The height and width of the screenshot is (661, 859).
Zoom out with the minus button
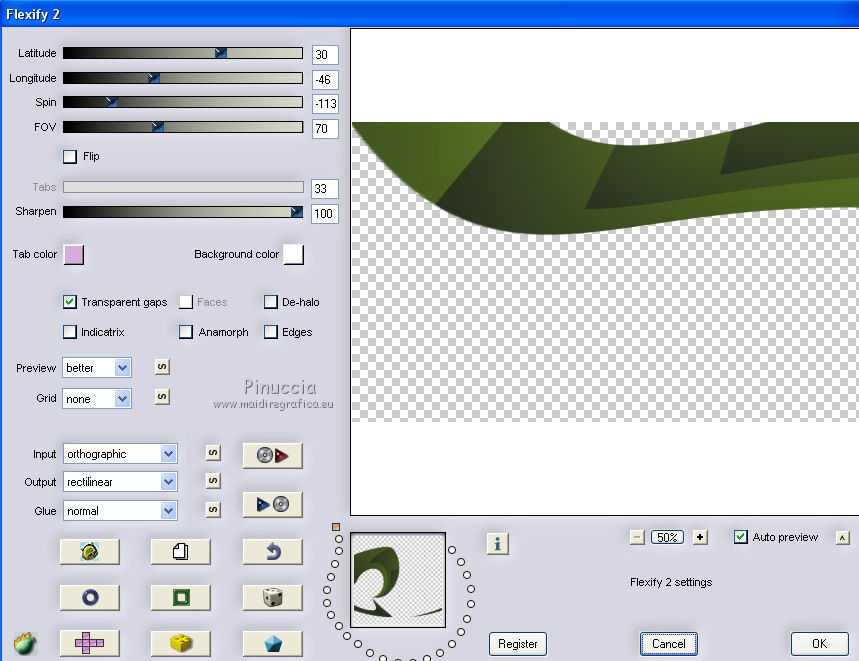637,538
